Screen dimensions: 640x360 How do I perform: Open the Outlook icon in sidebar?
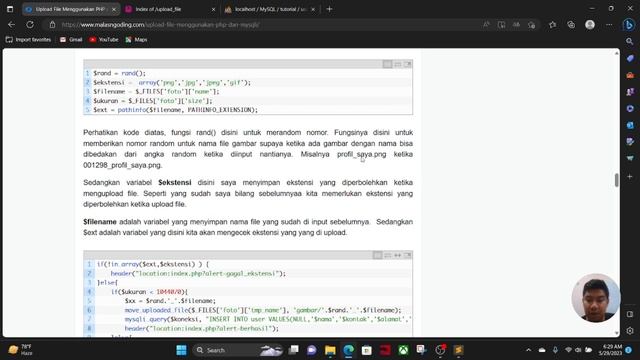(x=630, y=125)
